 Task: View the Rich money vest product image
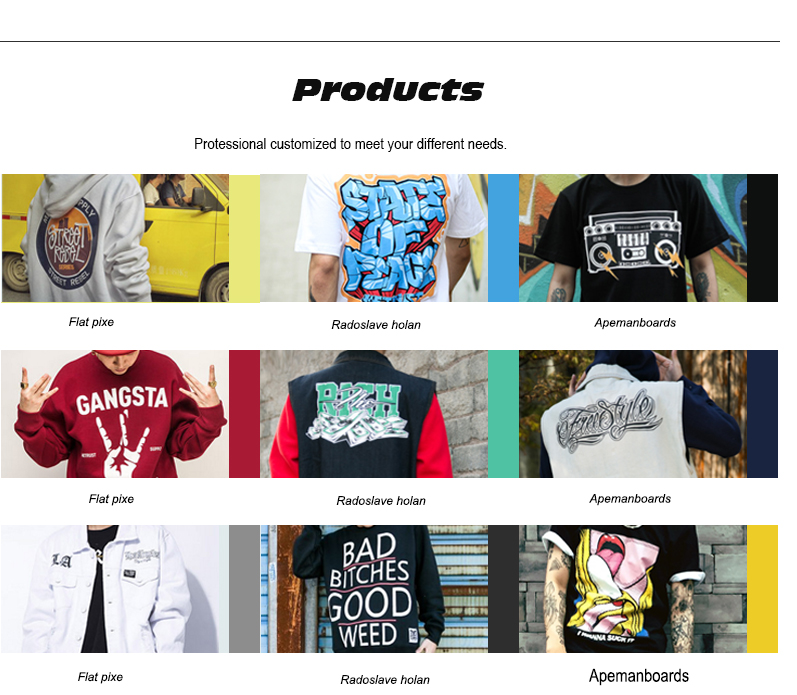(x=374, y=414)
